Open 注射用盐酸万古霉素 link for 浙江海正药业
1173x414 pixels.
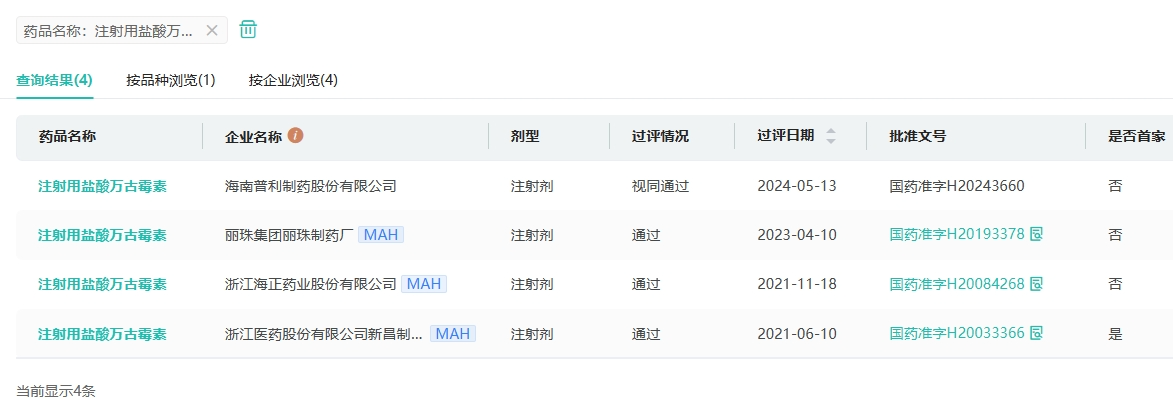point(102,284)
